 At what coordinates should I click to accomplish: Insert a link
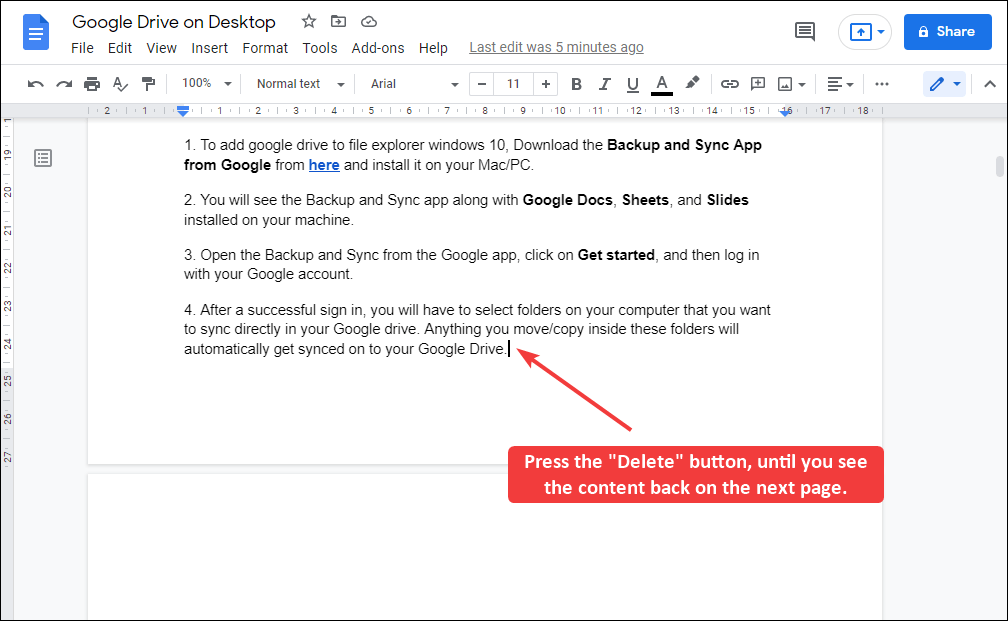[729, 83]
